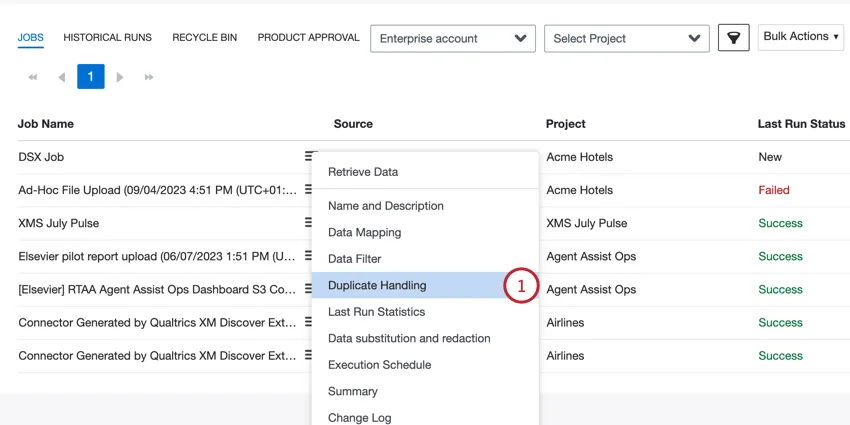Choose Retrieve Data menu option
The image size is (850, 425).
pyautogui.click(x=363, y=172)
